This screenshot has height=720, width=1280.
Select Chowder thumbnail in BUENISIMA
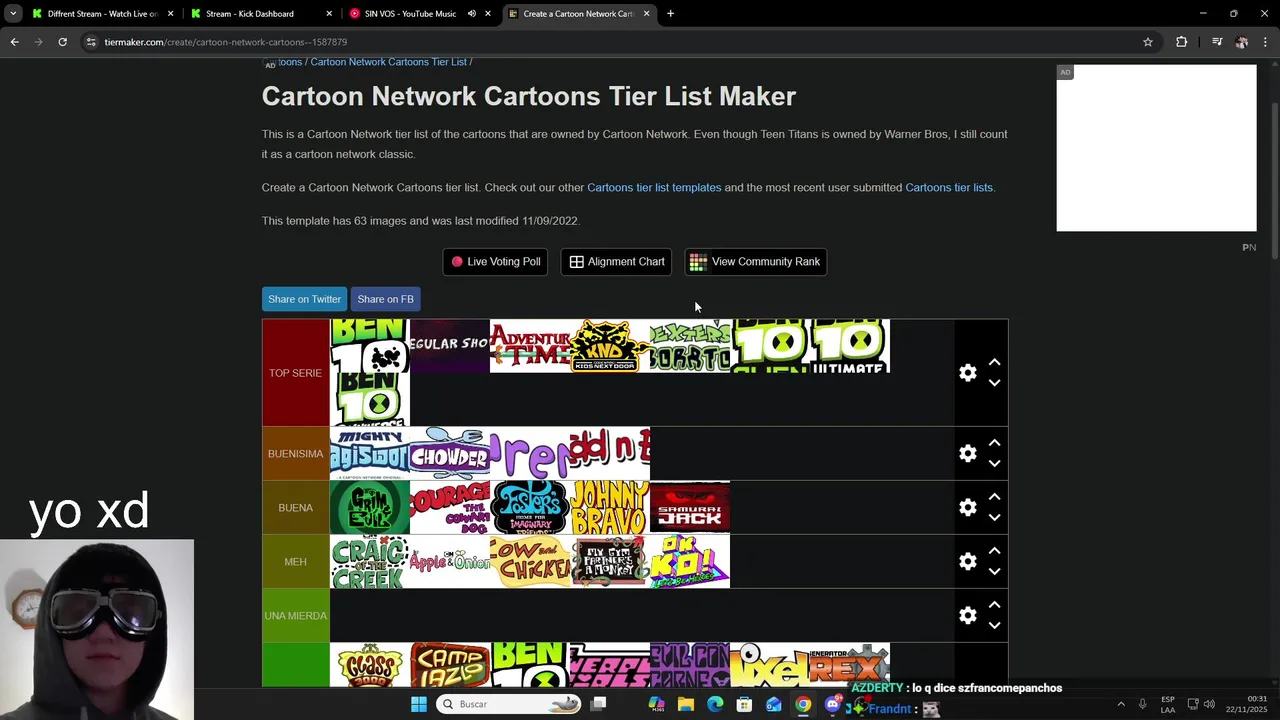(x=450, y=454)
